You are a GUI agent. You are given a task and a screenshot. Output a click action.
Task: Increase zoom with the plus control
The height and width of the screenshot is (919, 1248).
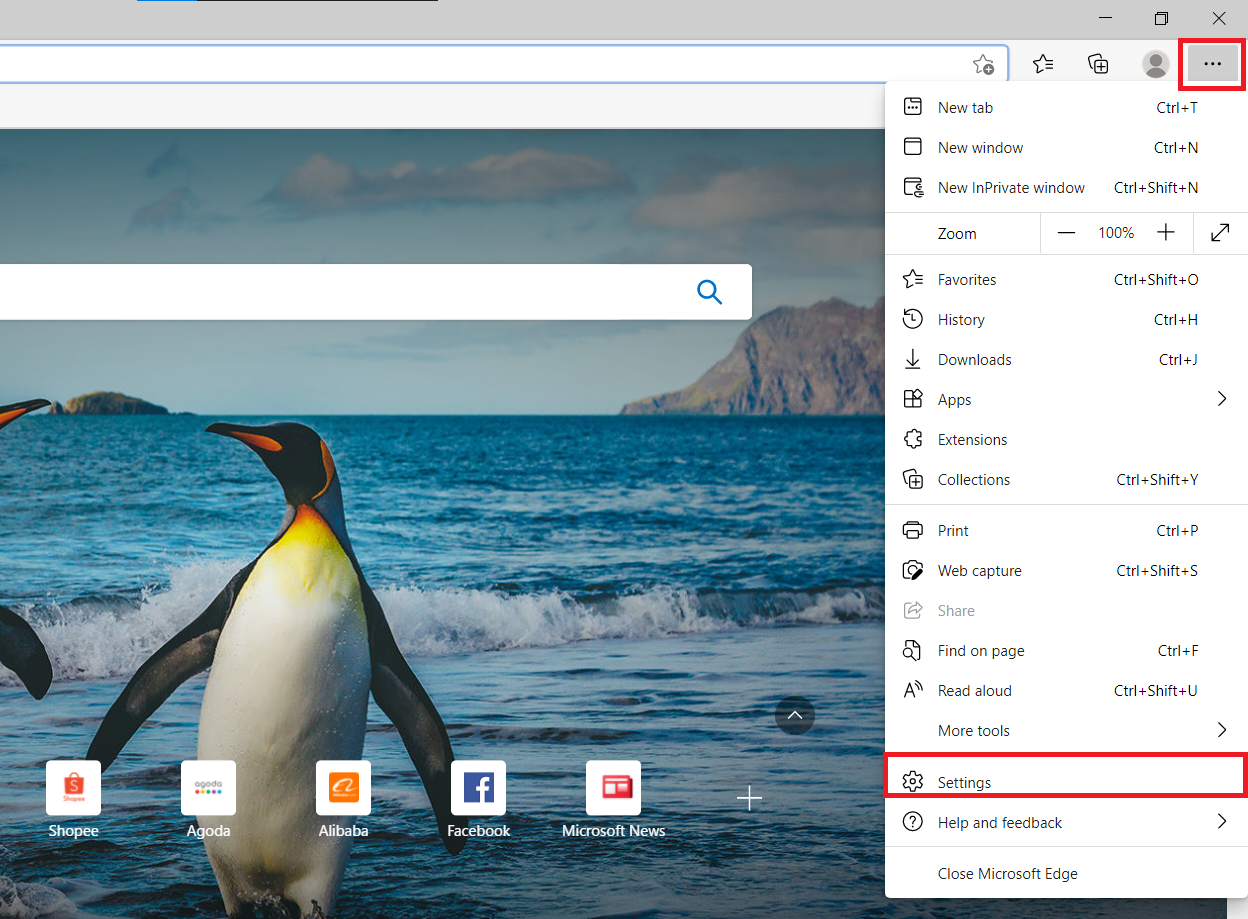click(x=1166, y=232)
